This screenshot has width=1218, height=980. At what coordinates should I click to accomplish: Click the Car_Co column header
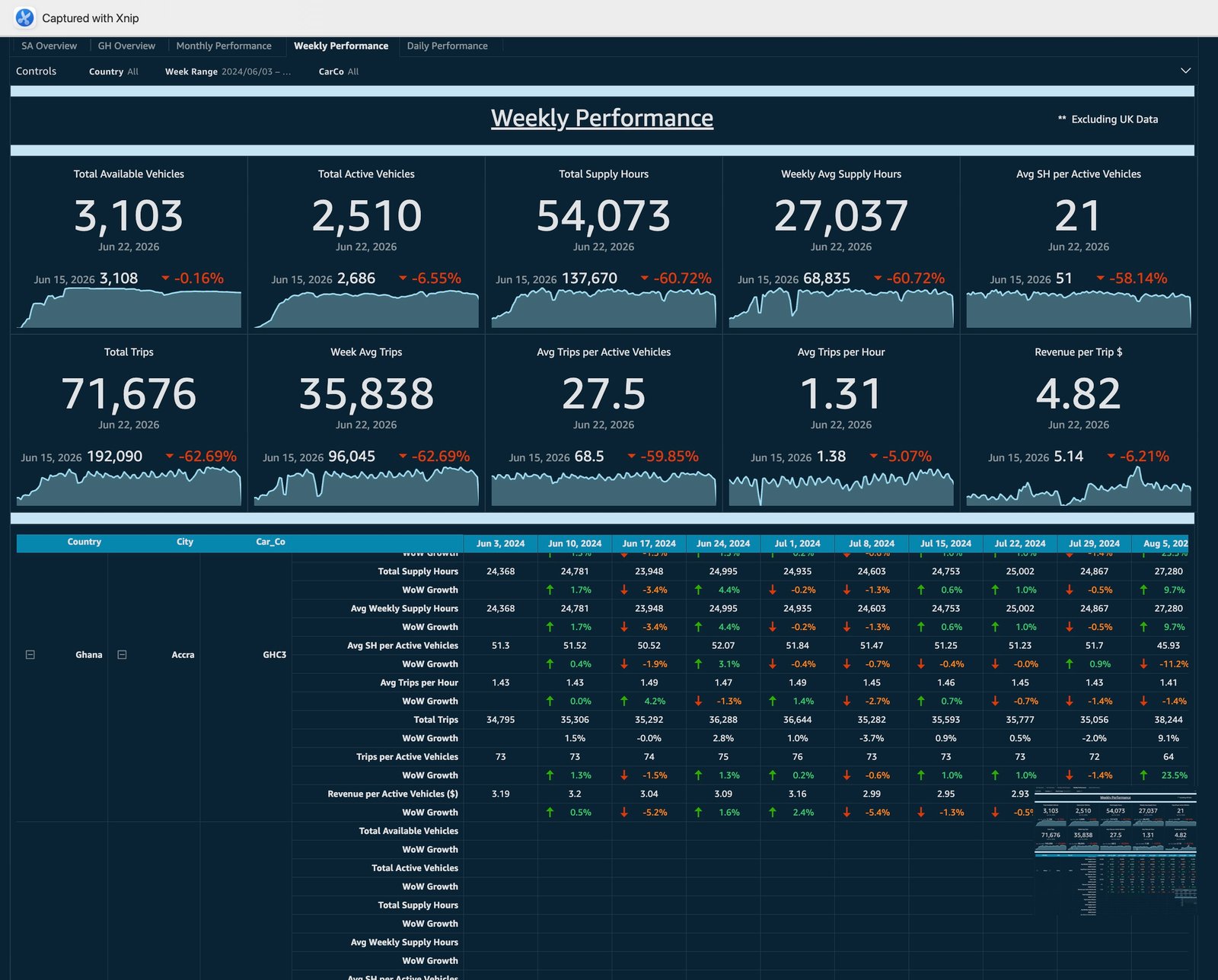coord(270,542)
